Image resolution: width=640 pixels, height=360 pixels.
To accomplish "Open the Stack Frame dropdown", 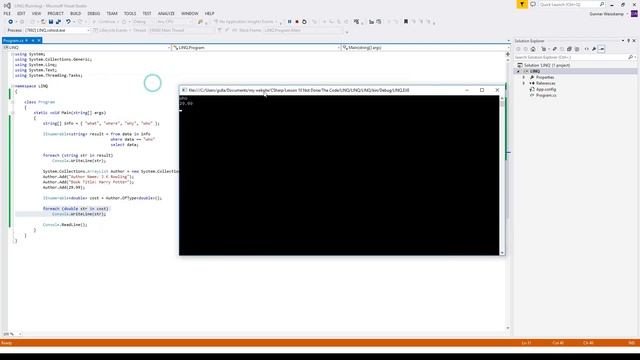I will [x=305, y=30].
